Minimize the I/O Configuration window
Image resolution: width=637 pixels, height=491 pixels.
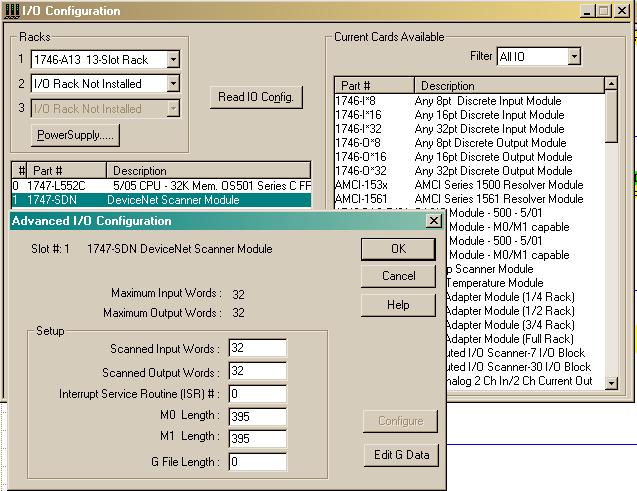(x=587, y=11)
